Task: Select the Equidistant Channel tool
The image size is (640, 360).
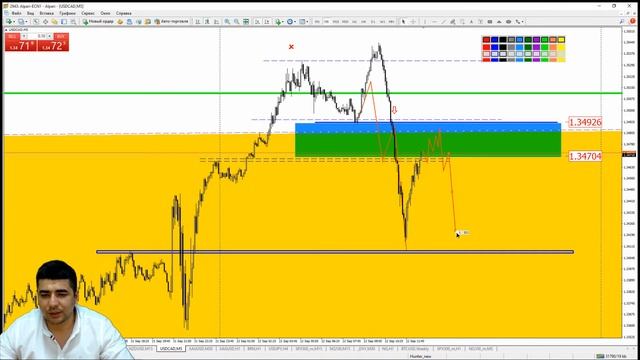Action: 453,21
